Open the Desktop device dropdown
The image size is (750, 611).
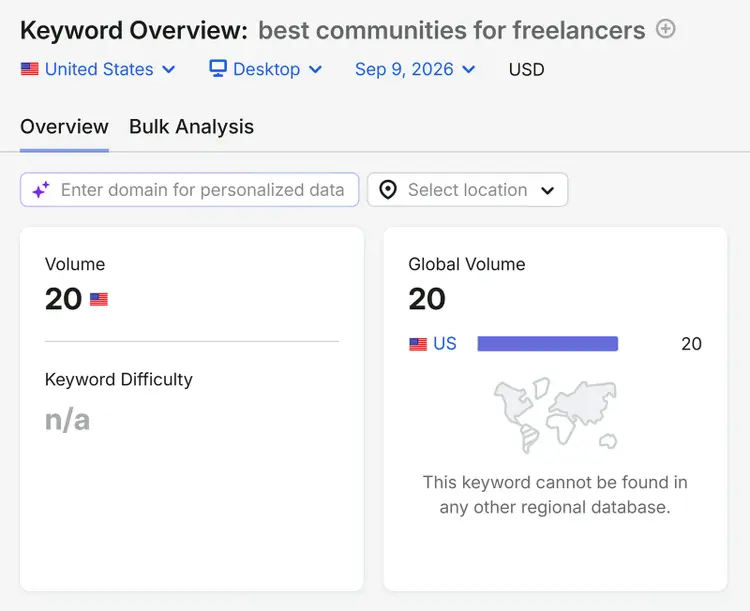(x=265, y=69)
